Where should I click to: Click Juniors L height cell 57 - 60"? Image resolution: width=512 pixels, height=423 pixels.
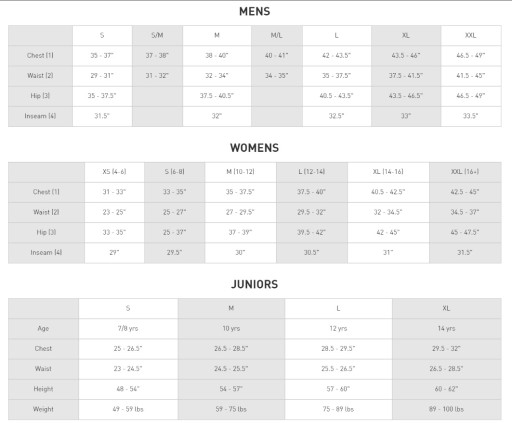[338, 389]
